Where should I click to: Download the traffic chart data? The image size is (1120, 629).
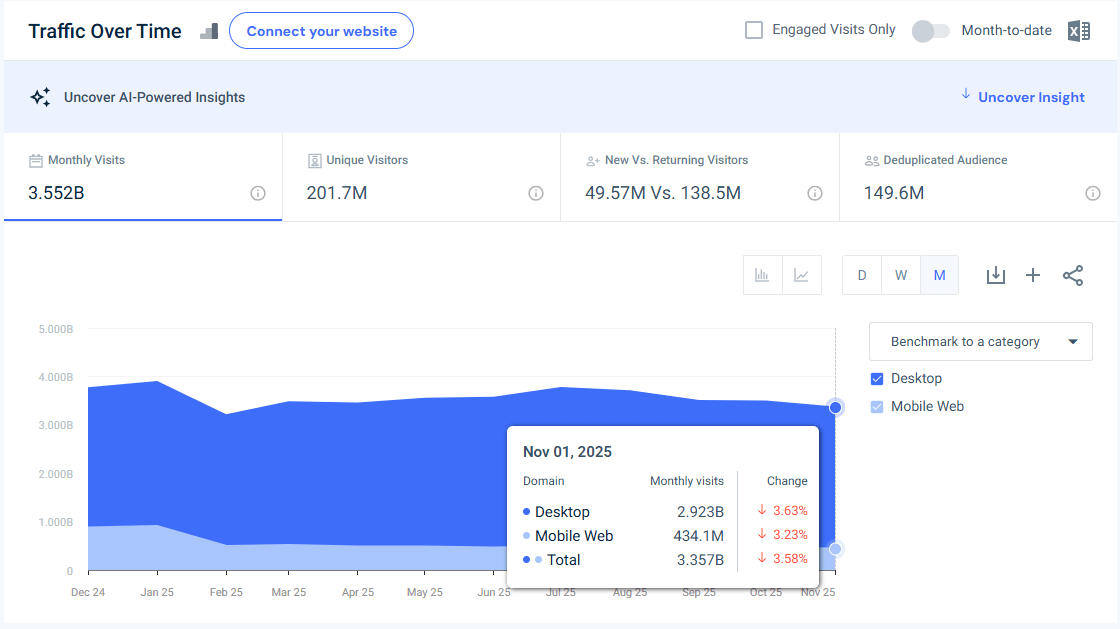(995, 274)
